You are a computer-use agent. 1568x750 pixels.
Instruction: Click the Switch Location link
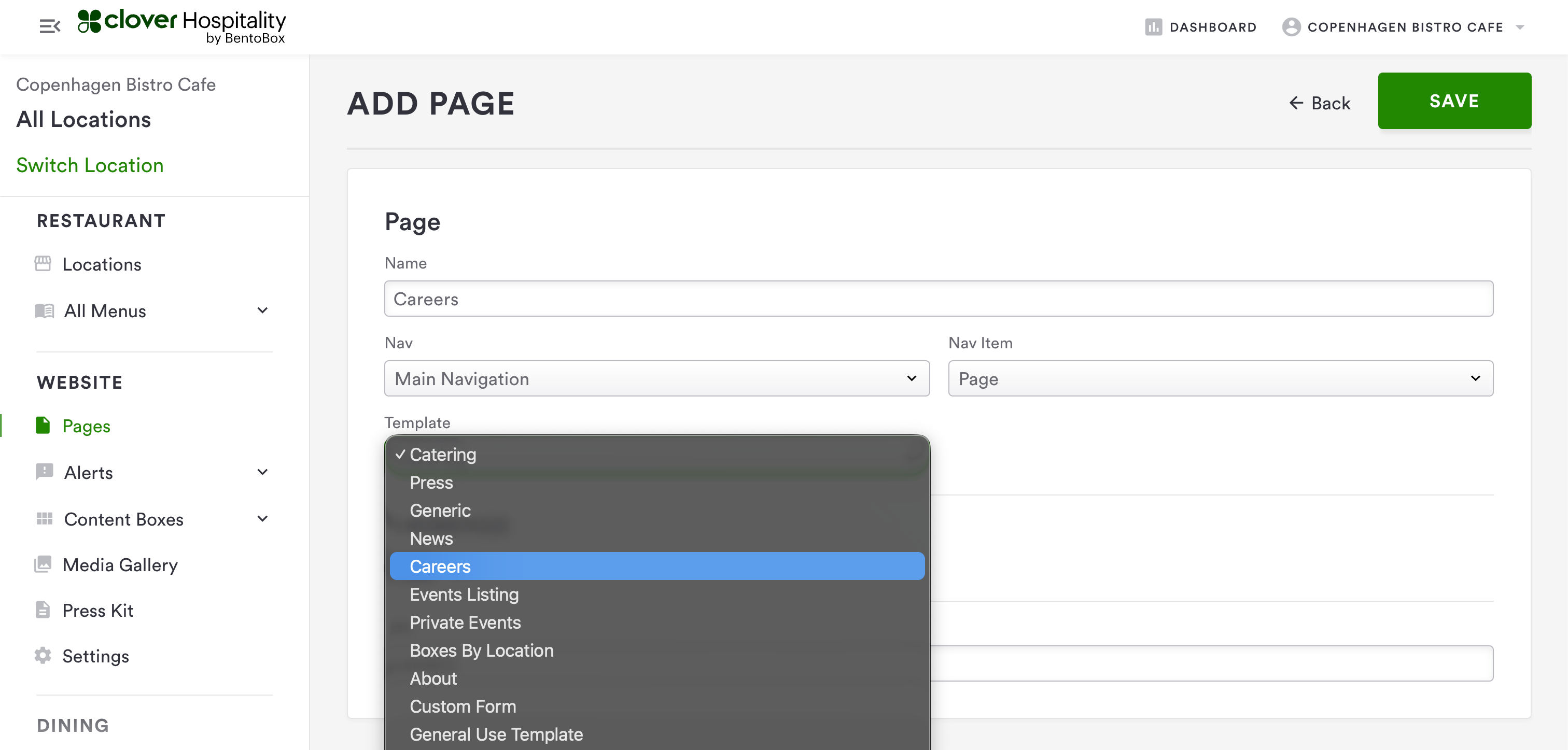[x=90, y=165]
